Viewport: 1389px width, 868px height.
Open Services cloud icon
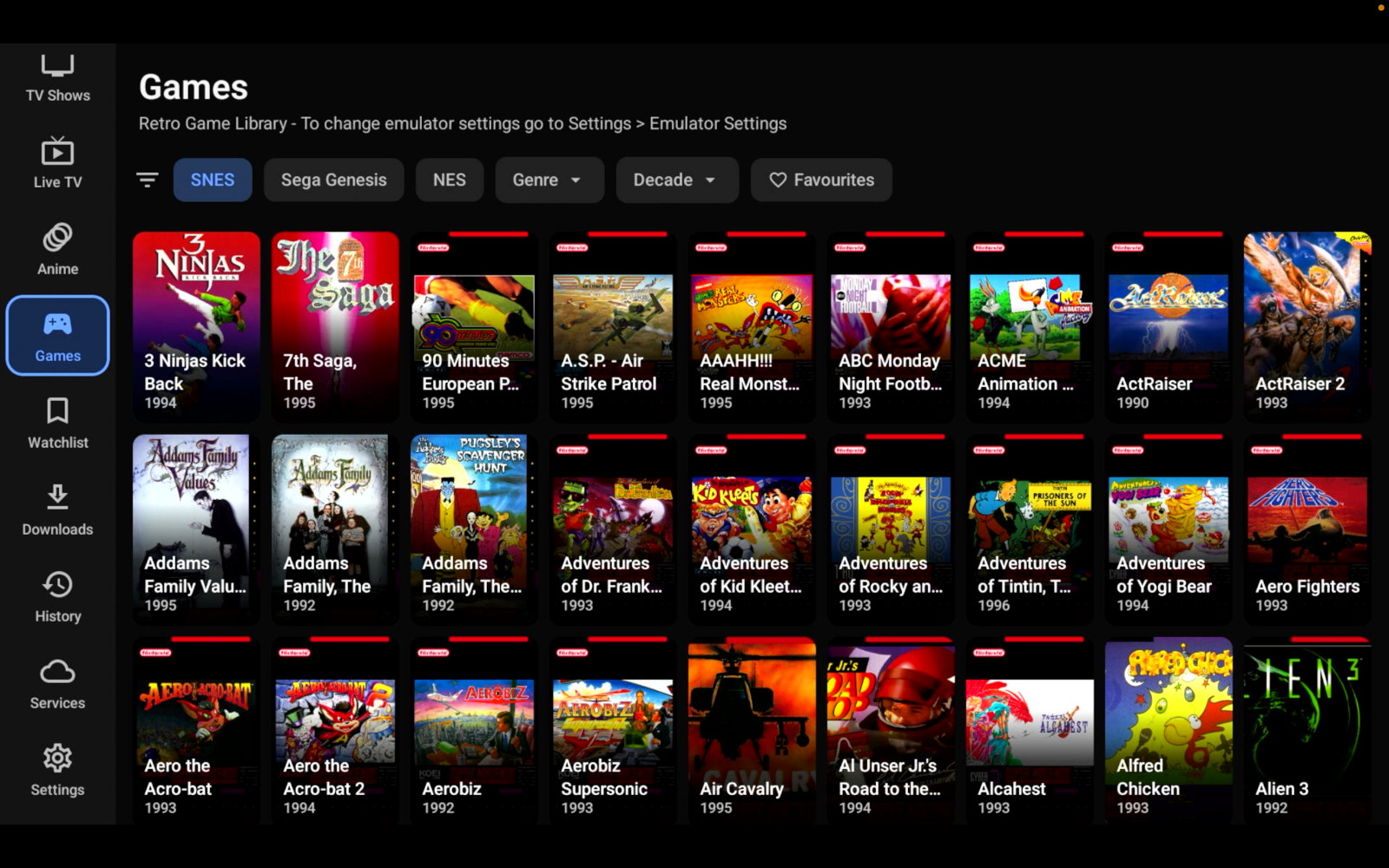tap(57, 672)
